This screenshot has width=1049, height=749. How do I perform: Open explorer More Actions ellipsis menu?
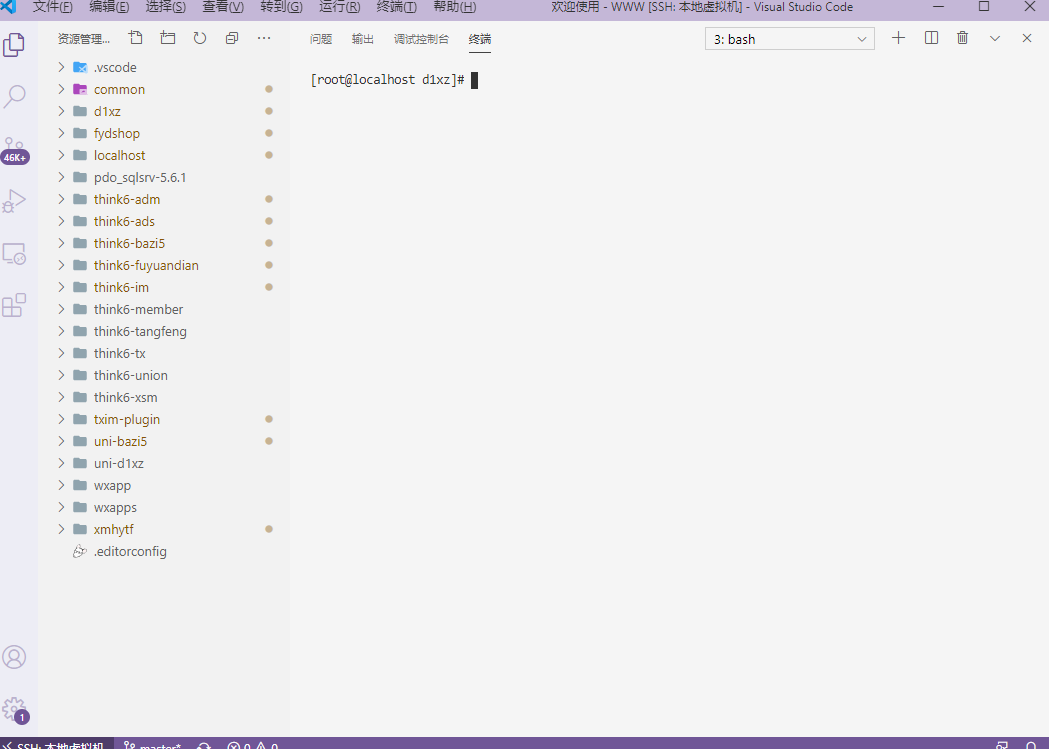[264, 38]
